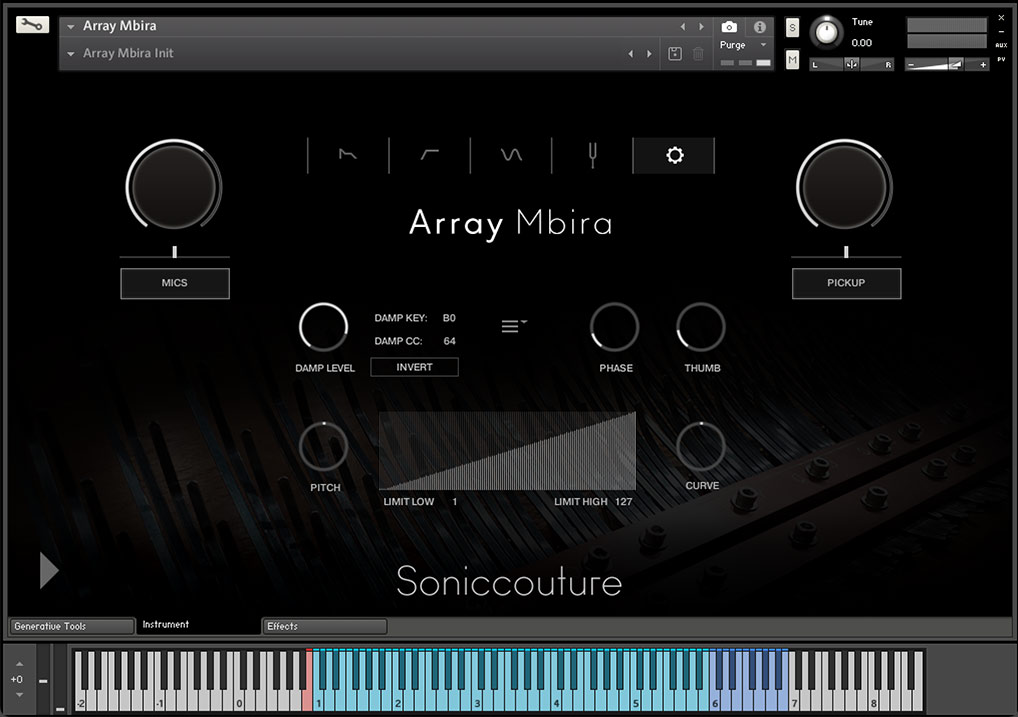Screen dimensions: 1018x717
Task: Open the Generative Tools tab
Action: coord(71,626)
